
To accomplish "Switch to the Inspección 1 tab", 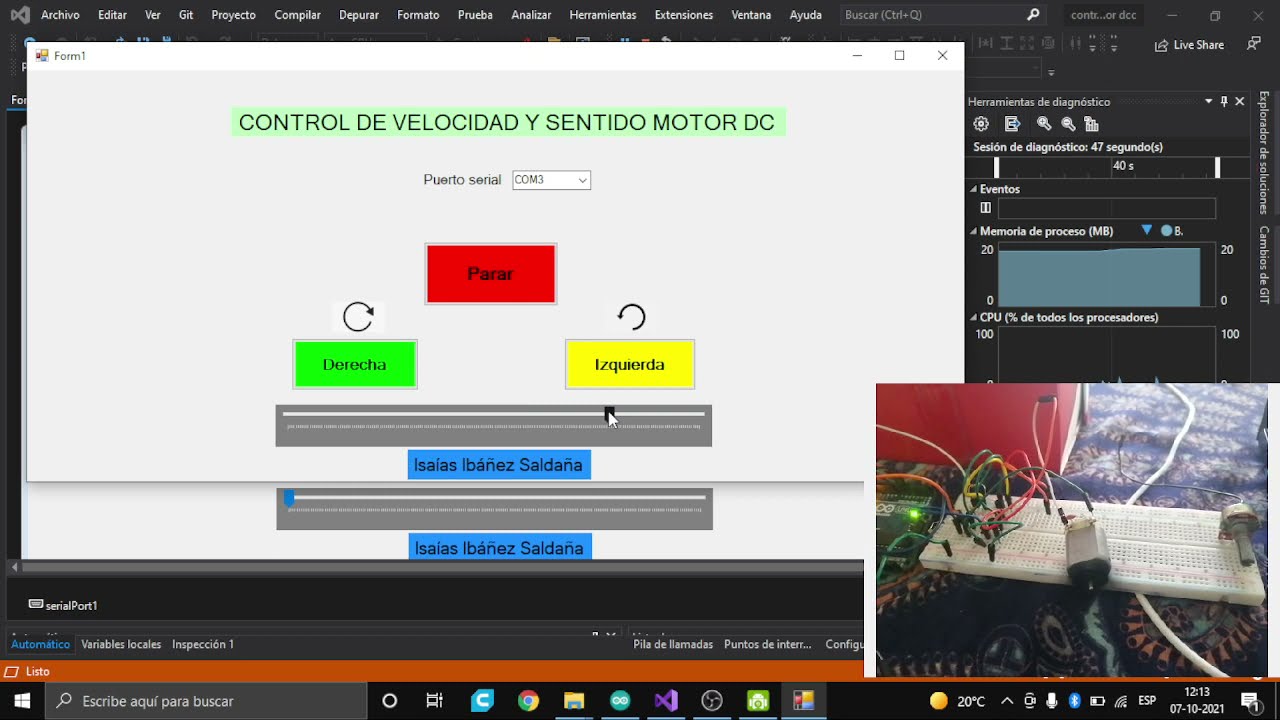I will click(203, 644).
